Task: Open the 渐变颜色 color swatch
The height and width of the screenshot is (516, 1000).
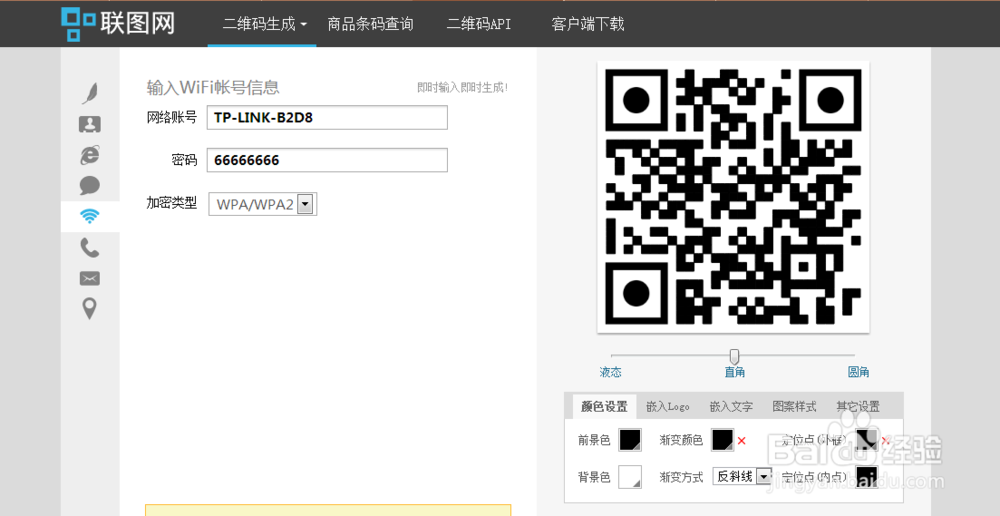Action: coord(723,440)
